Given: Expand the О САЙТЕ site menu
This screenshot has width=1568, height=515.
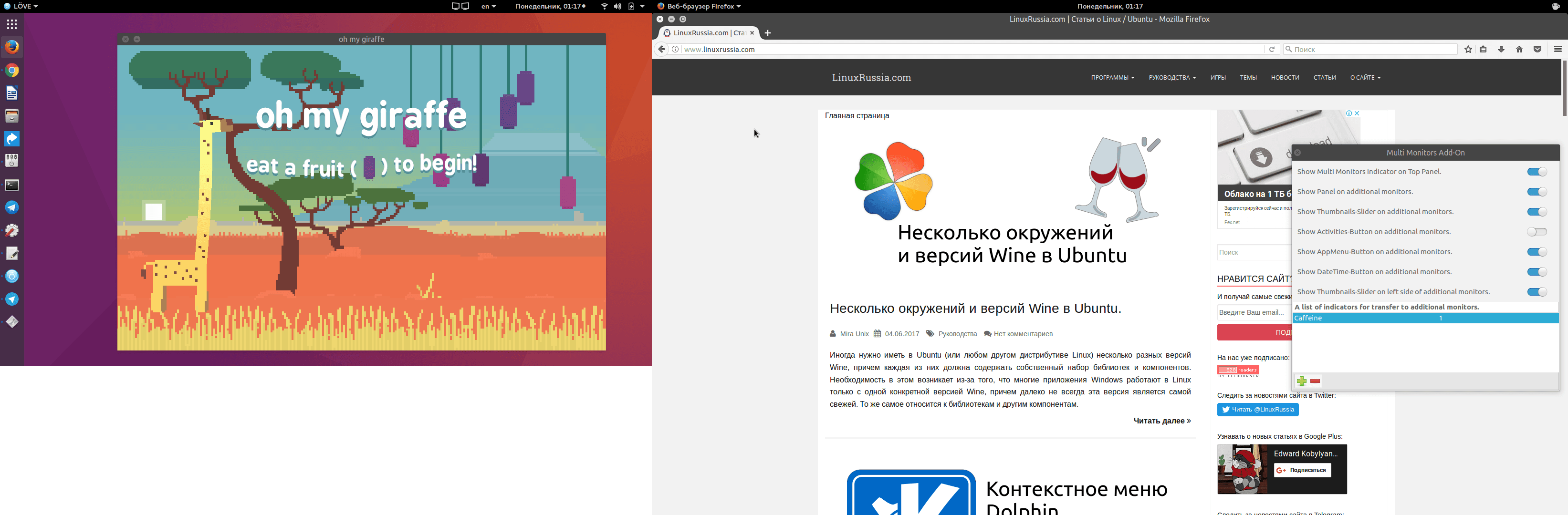Looking at the screenshot, I should (1365, 78).
